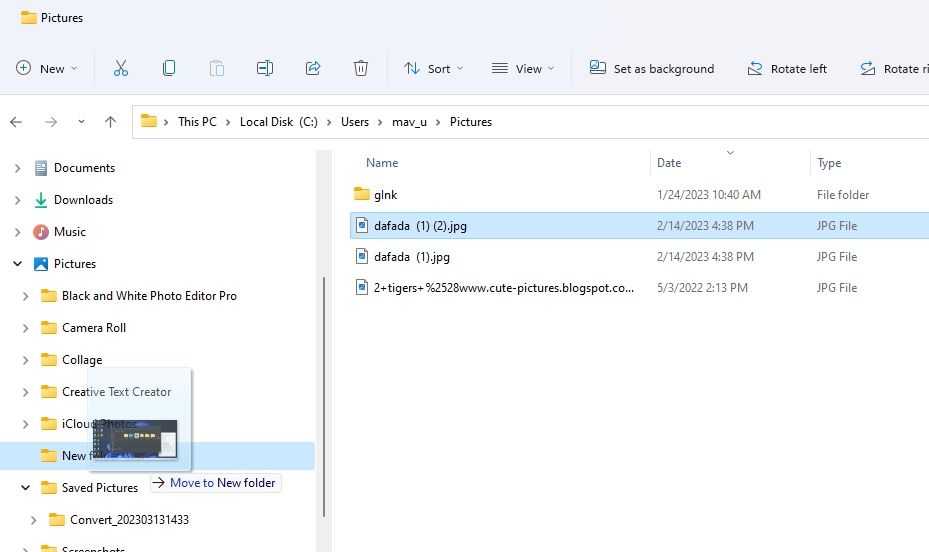Click folder icon in address bar
Screen dimensions: 929x552
click(149, 121)
